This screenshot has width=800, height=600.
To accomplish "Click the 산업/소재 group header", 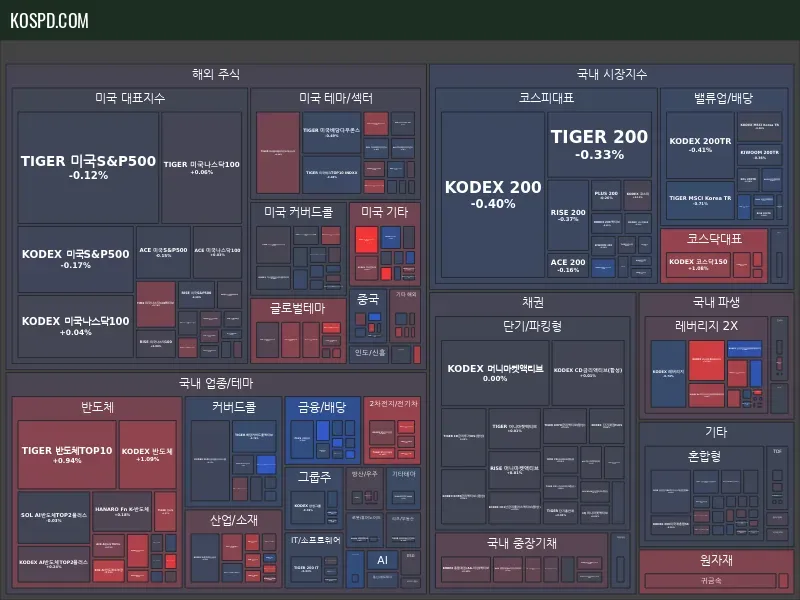I will [234, 520].
